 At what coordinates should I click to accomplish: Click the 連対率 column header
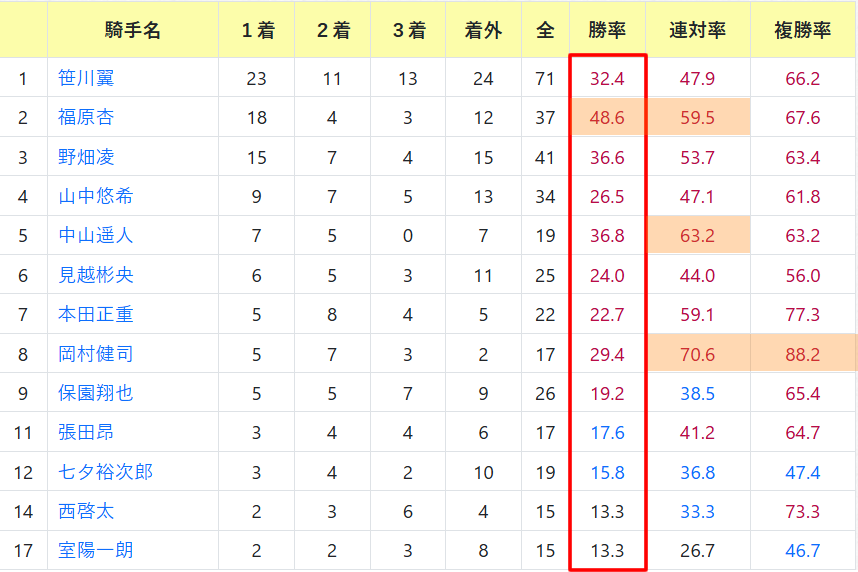(x=698, y=30)
